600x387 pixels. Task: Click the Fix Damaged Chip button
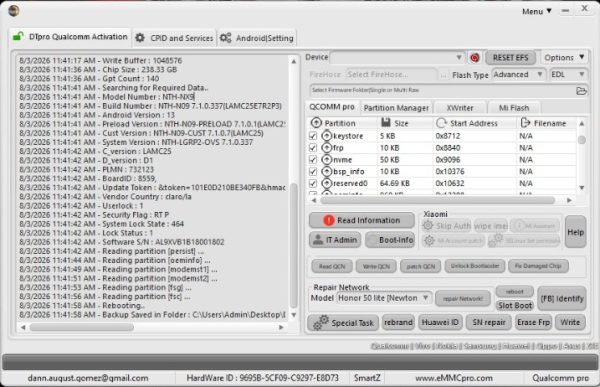(x=538, y=266)
